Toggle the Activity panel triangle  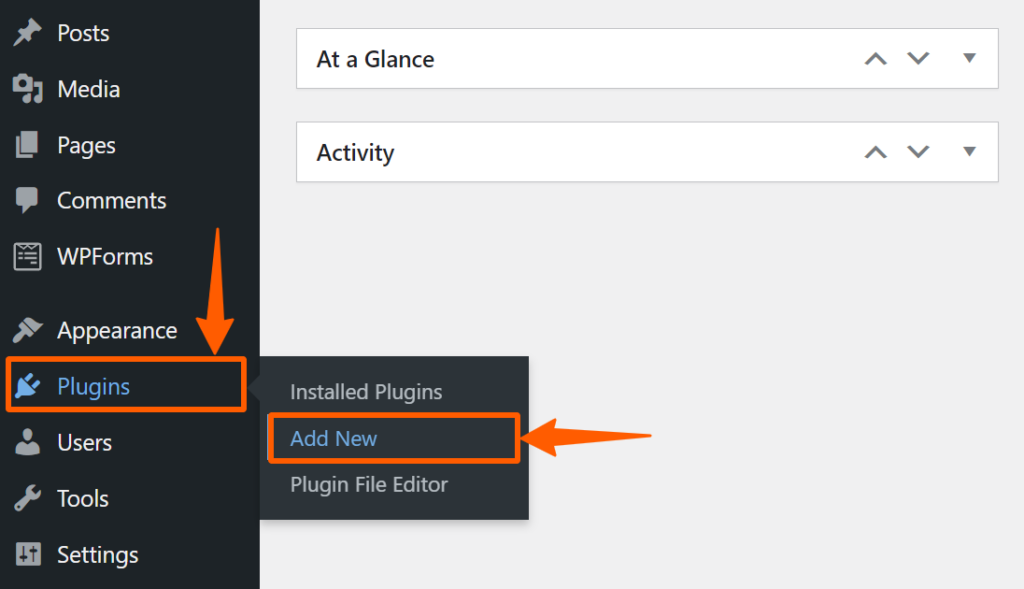pos(970,151)
